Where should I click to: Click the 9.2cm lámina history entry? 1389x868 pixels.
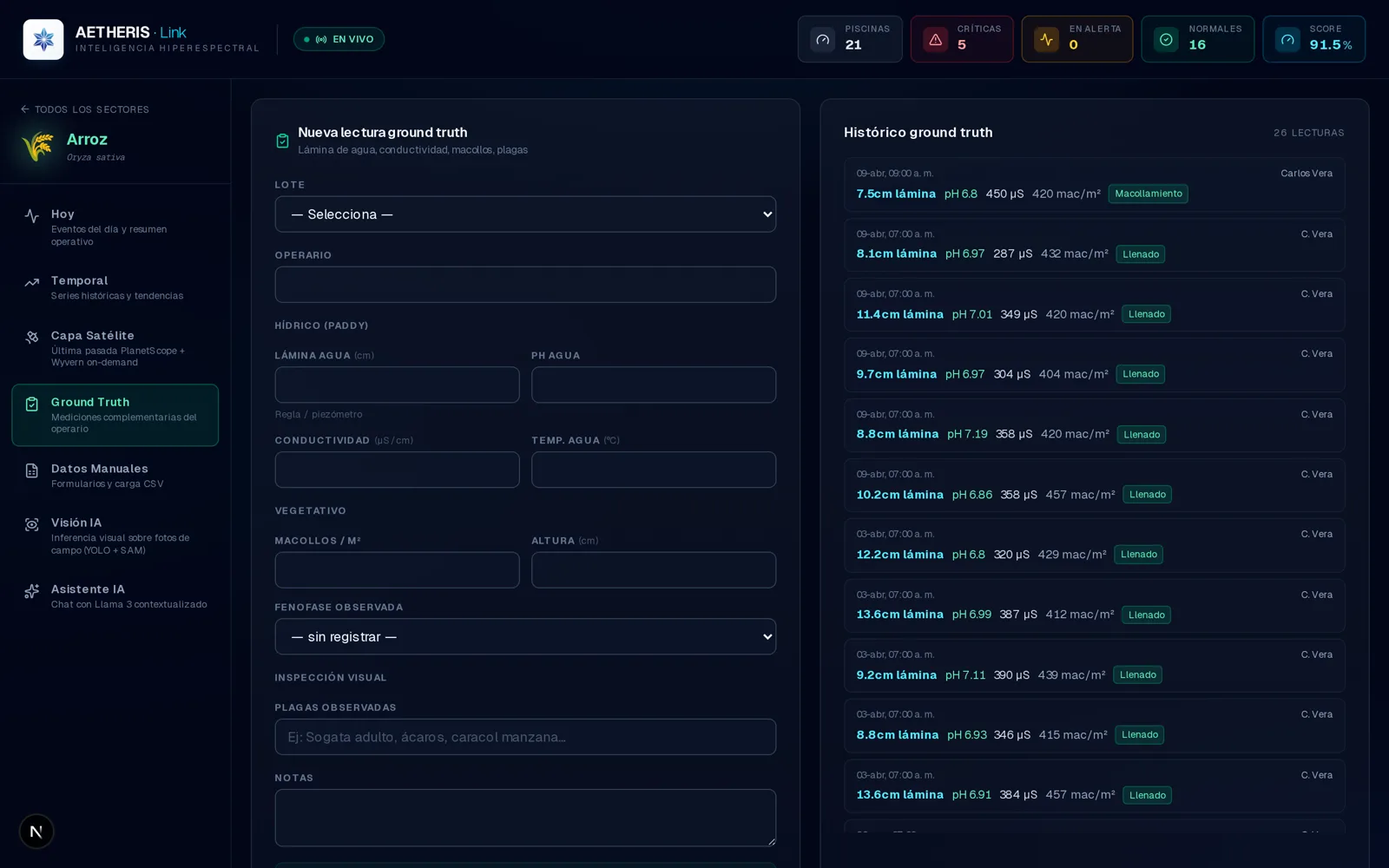(1094, 666)
